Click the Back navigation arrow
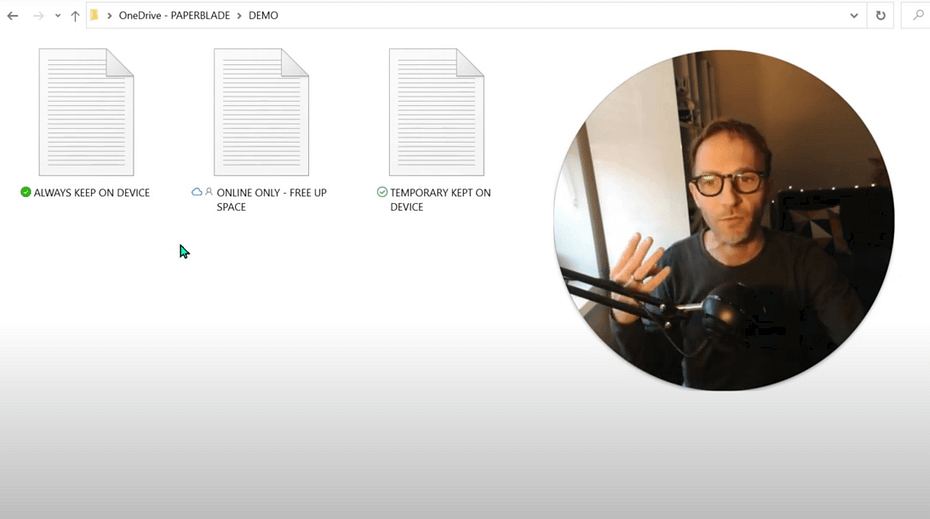 click(x=13, y=16)
